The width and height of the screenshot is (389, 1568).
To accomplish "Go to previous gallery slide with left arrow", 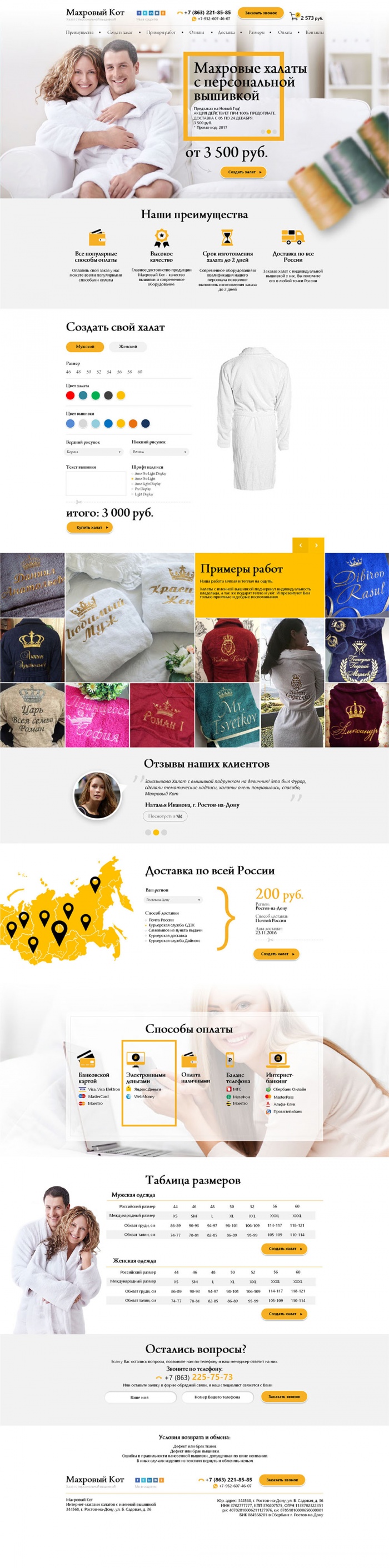I will click(x=300, y=545).
